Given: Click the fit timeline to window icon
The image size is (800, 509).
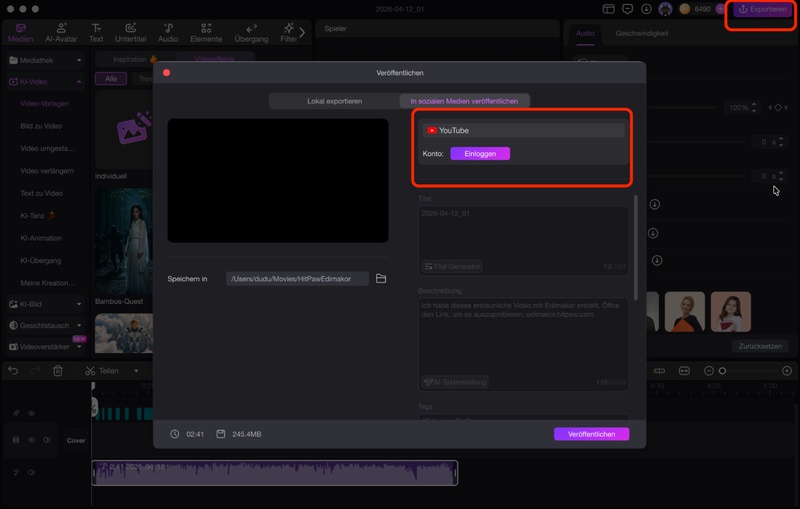Looking at the screenshot, I should click(684, 371).
